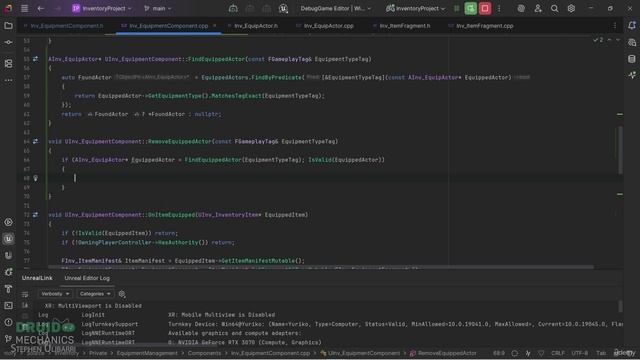Click the editor vertical scrollbar thumb
Viewport: 640px width, 360px height.
[620, 150]
